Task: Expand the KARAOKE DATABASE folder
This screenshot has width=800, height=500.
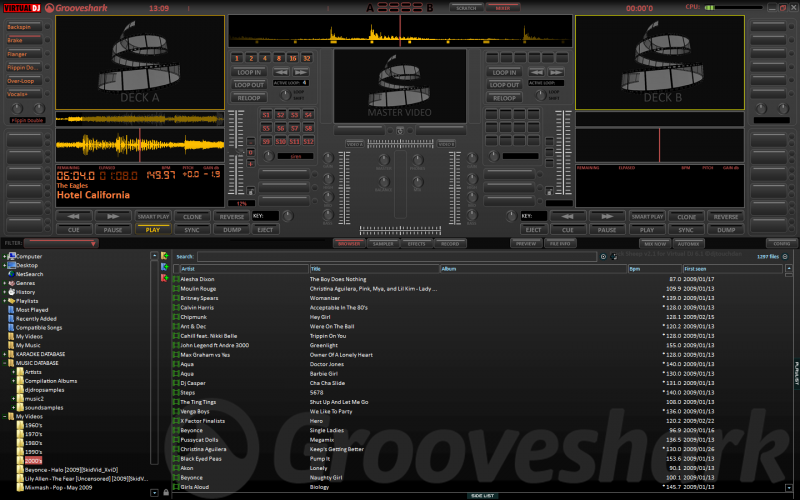Action: coord(5,354)
